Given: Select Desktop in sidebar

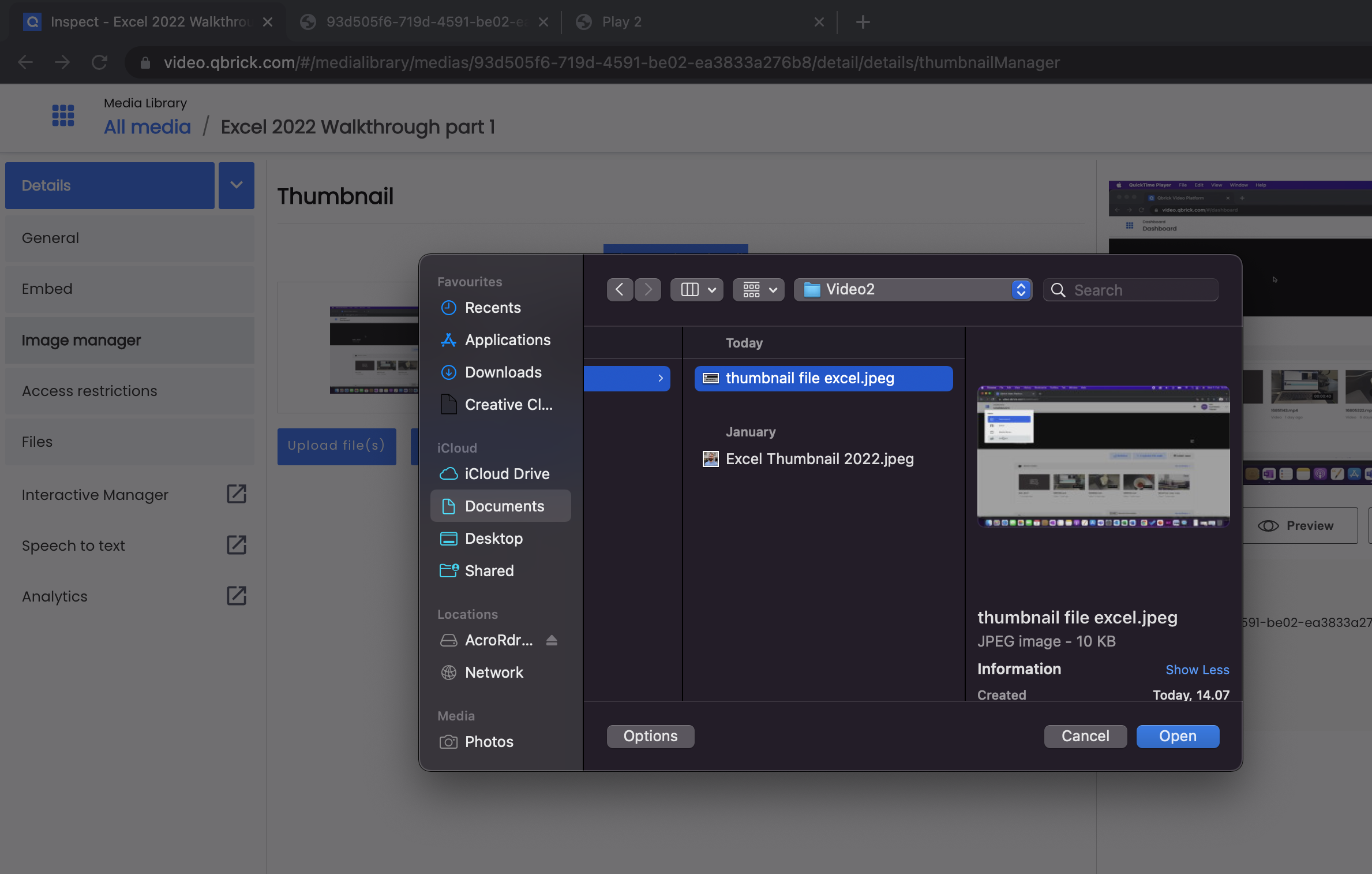Looking at the screenshot, I should (500, 539).
